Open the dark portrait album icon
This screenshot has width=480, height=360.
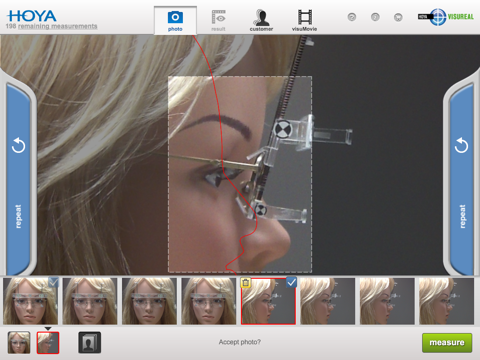(x=90, y=342)
